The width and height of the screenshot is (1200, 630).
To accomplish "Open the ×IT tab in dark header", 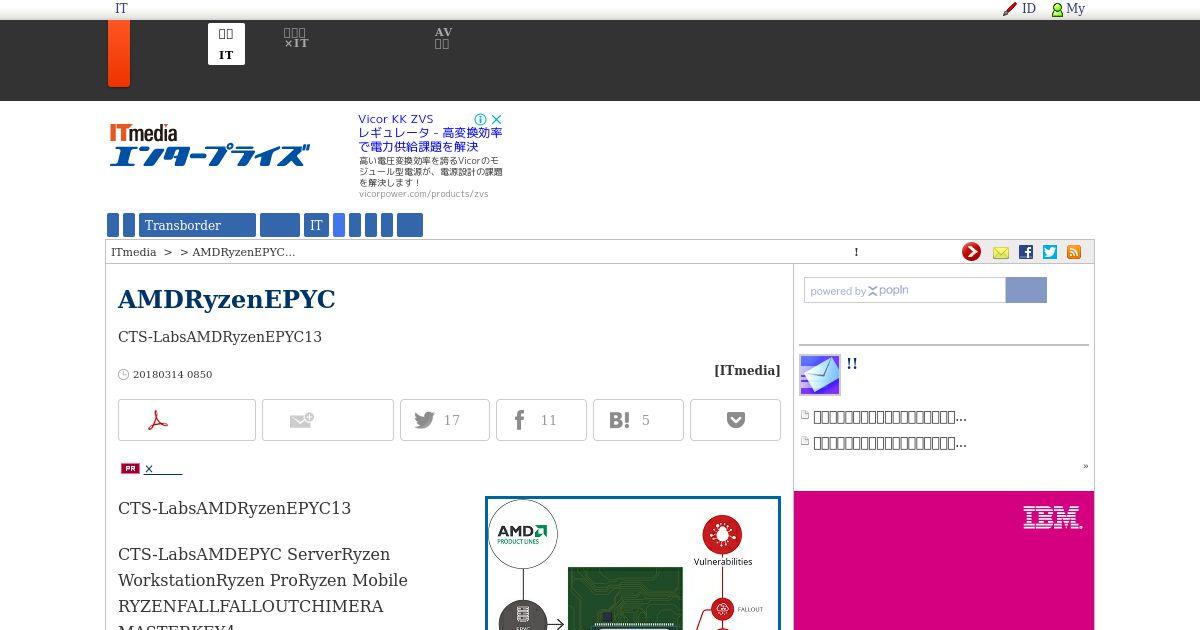I will coord(296,39).
